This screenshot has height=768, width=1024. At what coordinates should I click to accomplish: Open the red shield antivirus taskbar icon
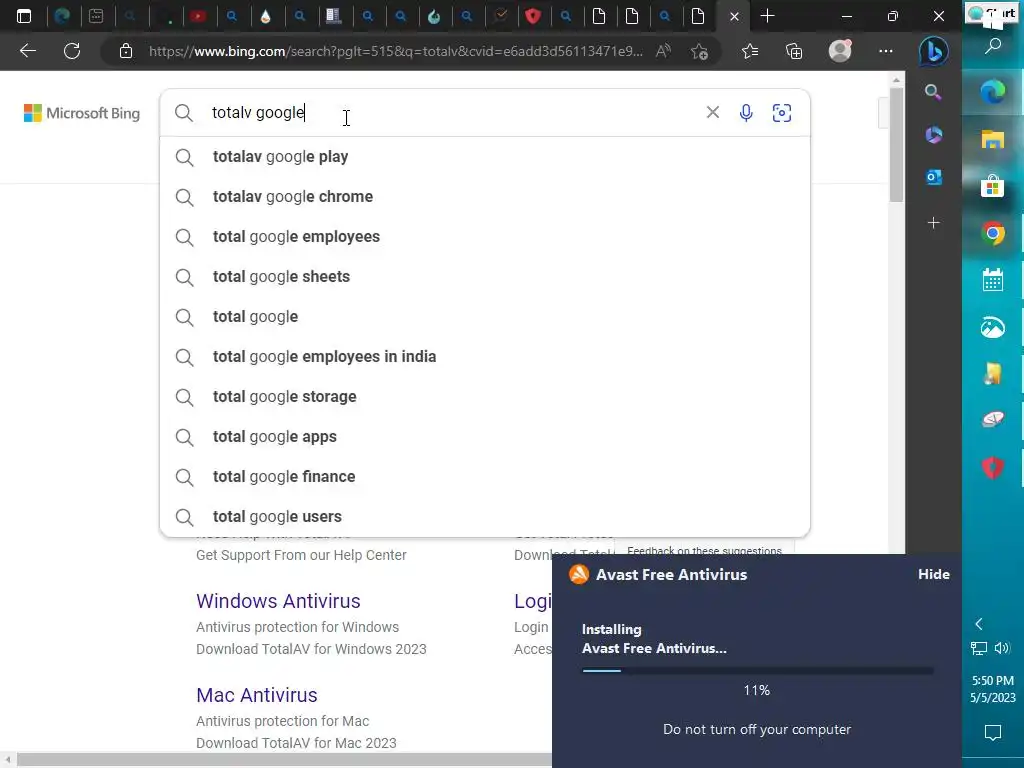pos(993,468)
